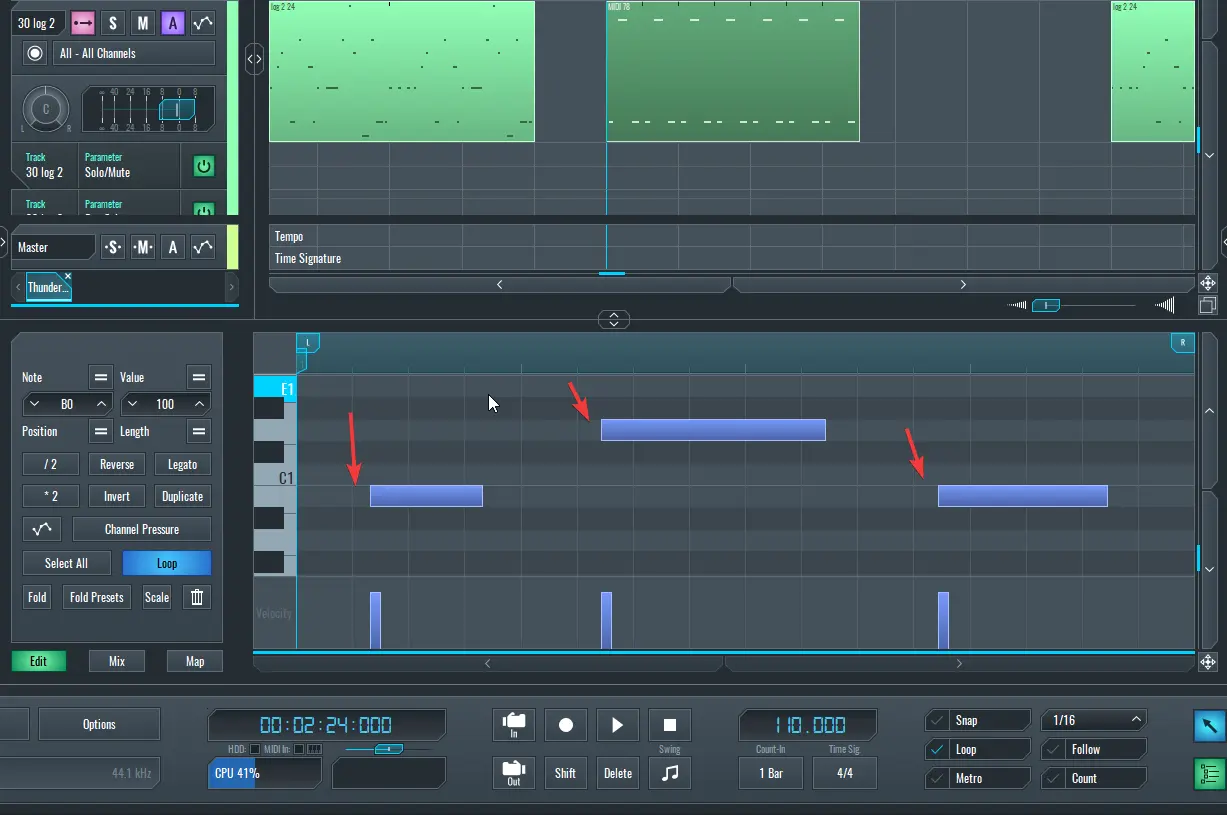This screenshot has height=815, width=1227.
Task: Click the trash delete icon in editor
Action: tap(197, 597)
